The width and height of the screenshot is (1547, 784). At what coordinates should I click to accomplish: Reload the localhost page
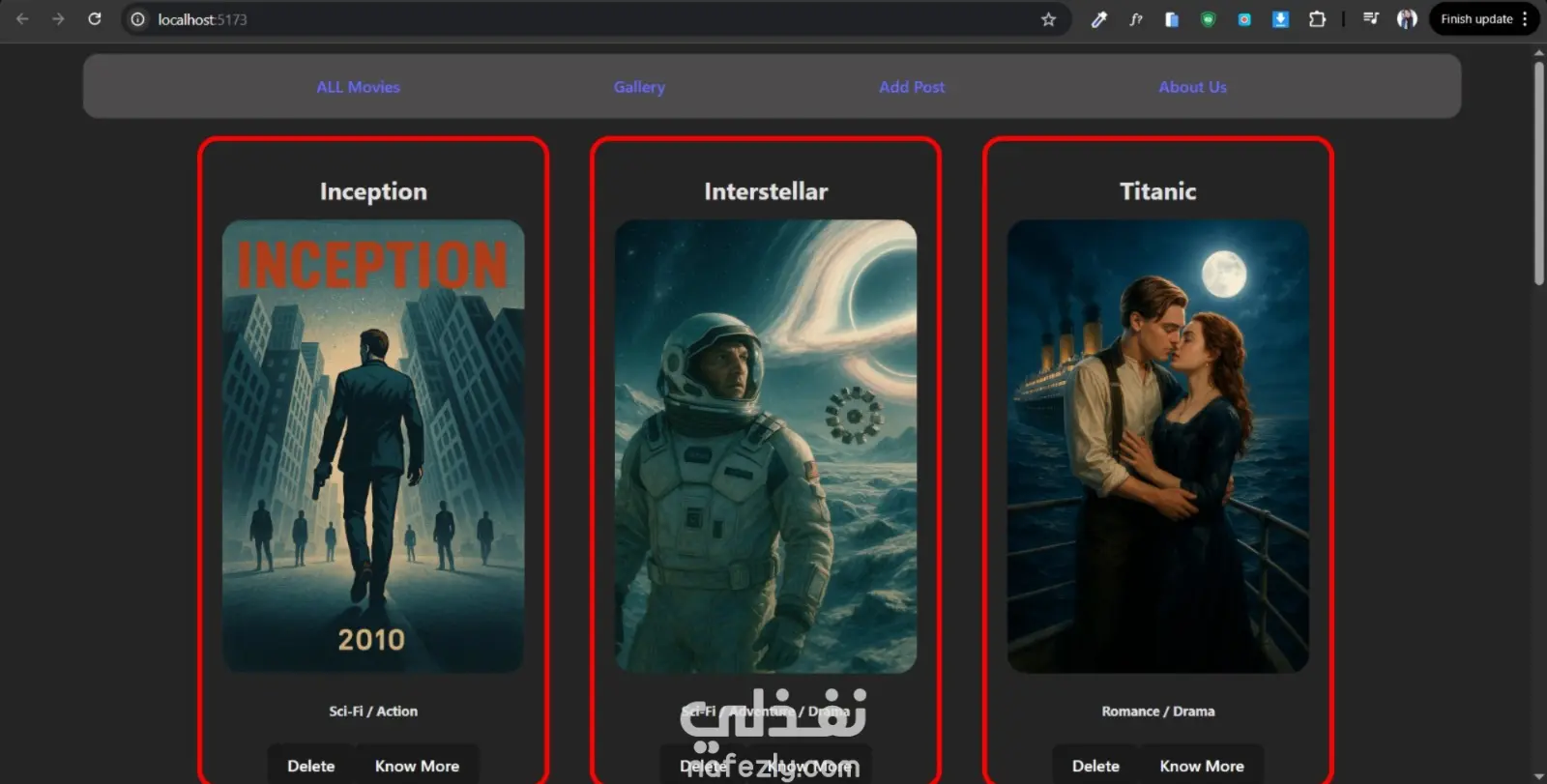[95, 19]
